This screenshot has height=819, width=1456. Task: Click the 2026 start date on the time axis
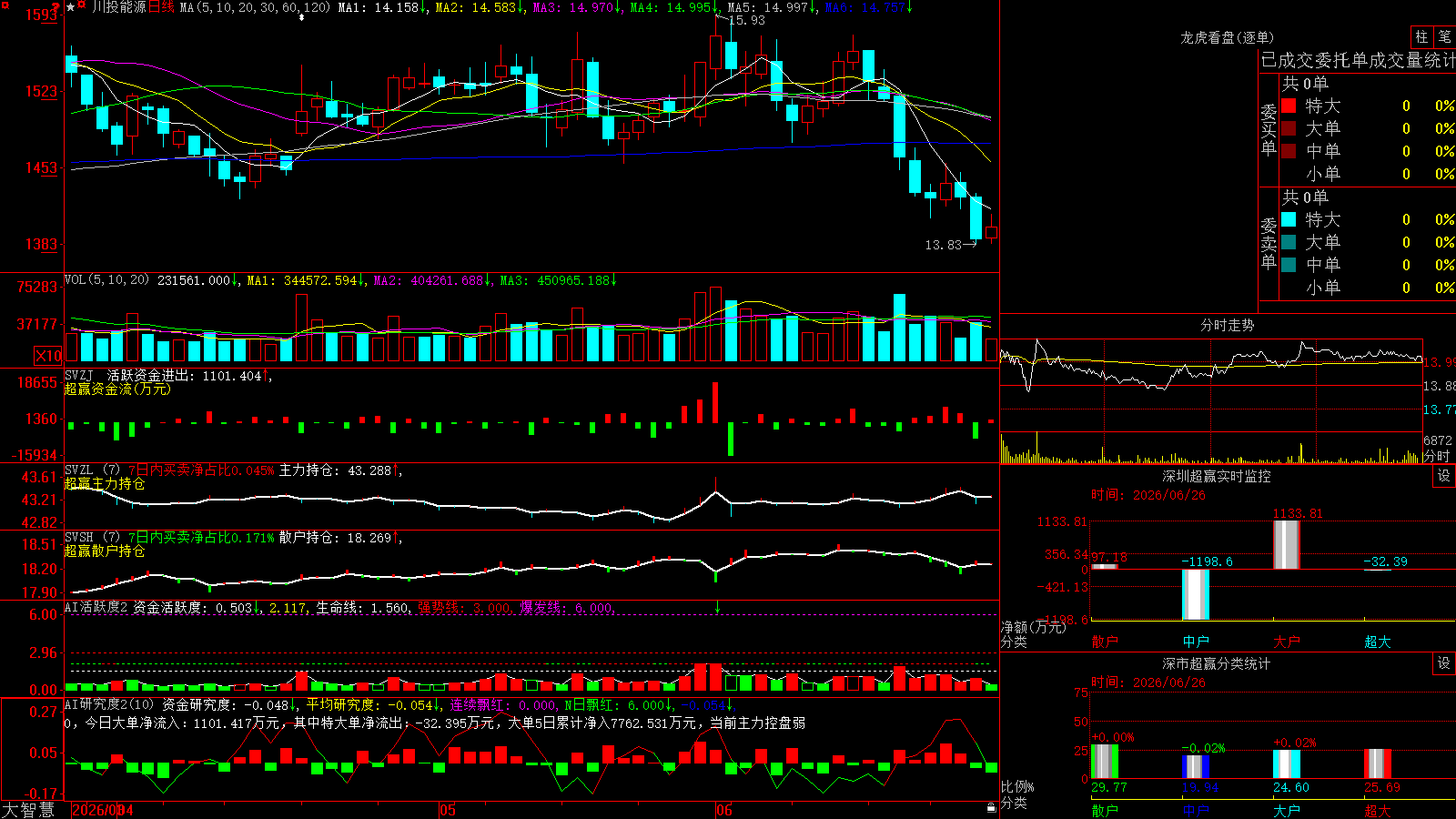[x=103, y=810]
